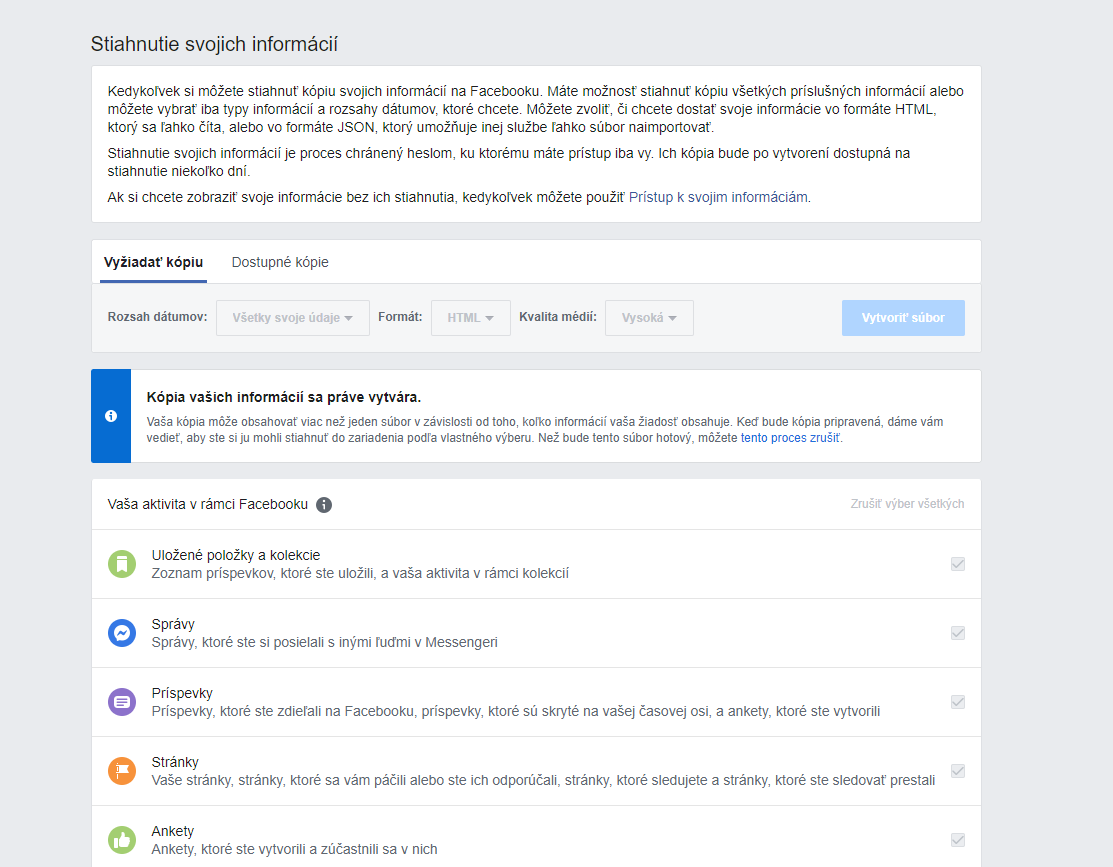Select the Ankety row title

tap(172, 831)
